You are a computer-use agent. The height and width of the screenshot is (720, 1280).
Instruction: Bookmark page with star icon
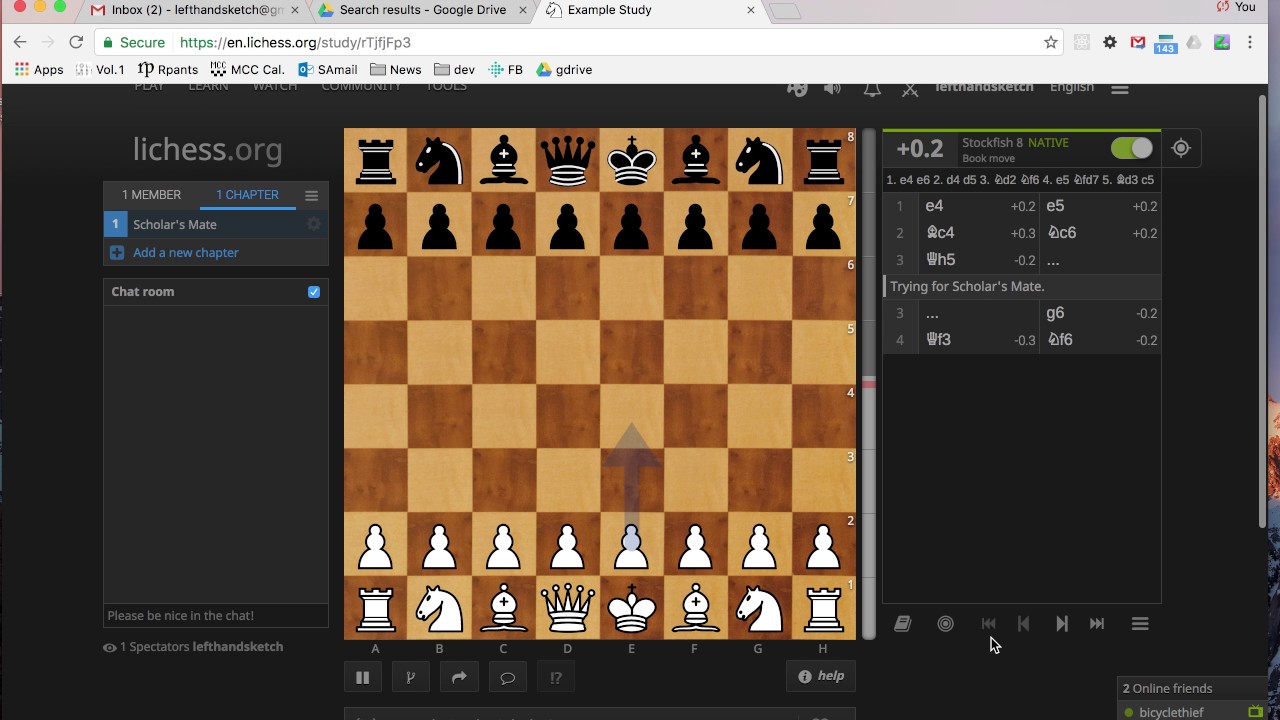1050,42
